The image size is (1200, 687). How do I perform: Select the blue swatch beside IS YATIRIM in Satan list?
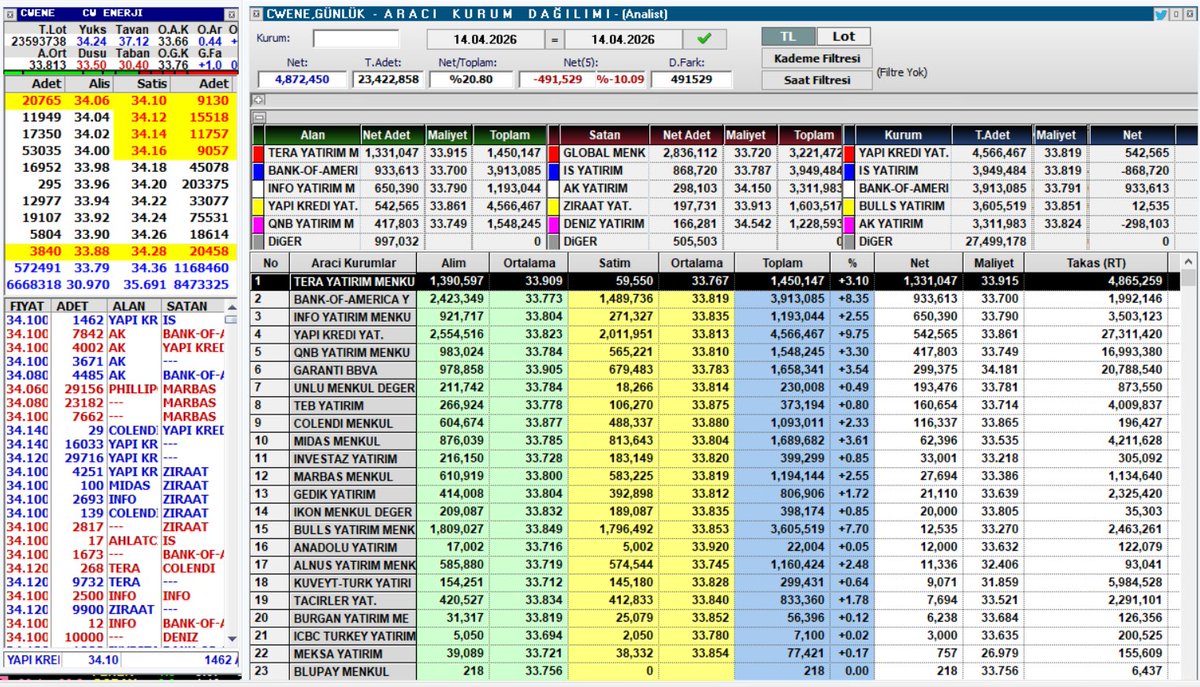pos(553,172)
